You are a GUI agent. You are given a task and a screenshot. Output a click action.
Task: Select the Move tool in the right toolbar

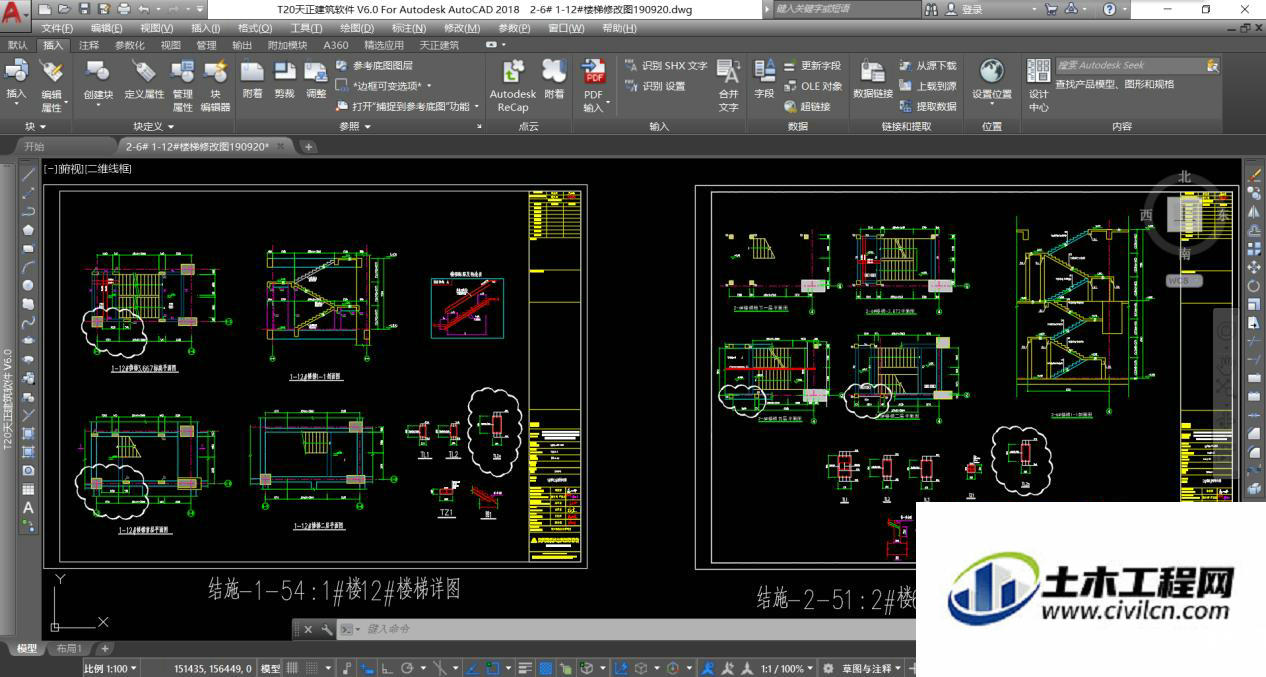click(x=1255, y=268)
